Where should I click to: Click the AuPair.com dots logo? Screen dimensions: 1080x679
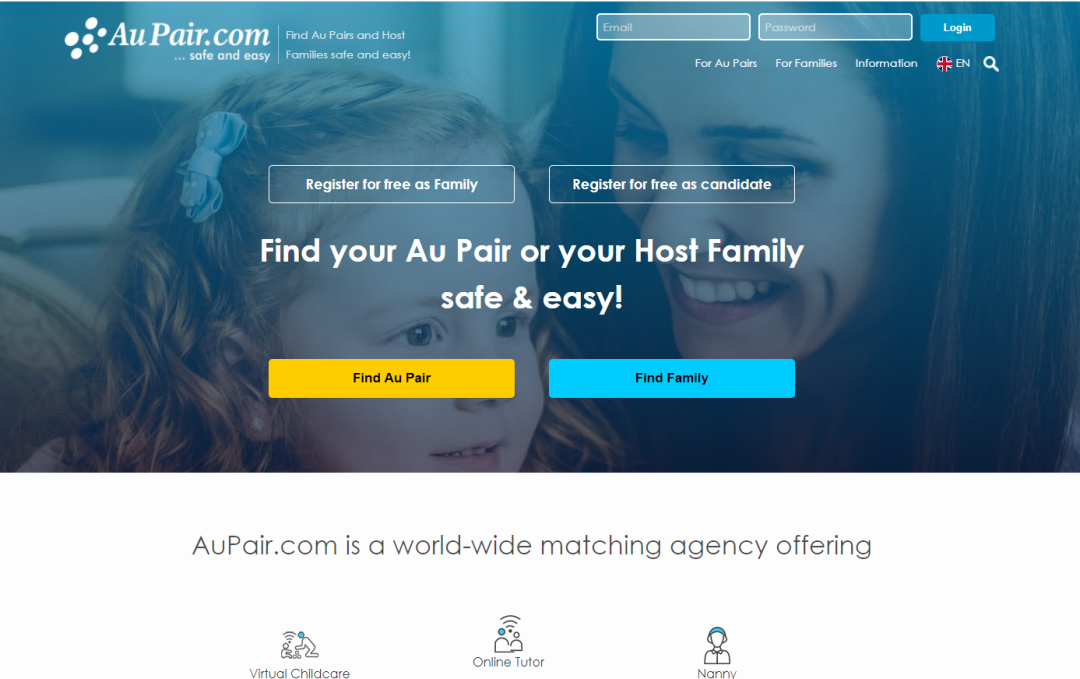(x=85, y=39)
